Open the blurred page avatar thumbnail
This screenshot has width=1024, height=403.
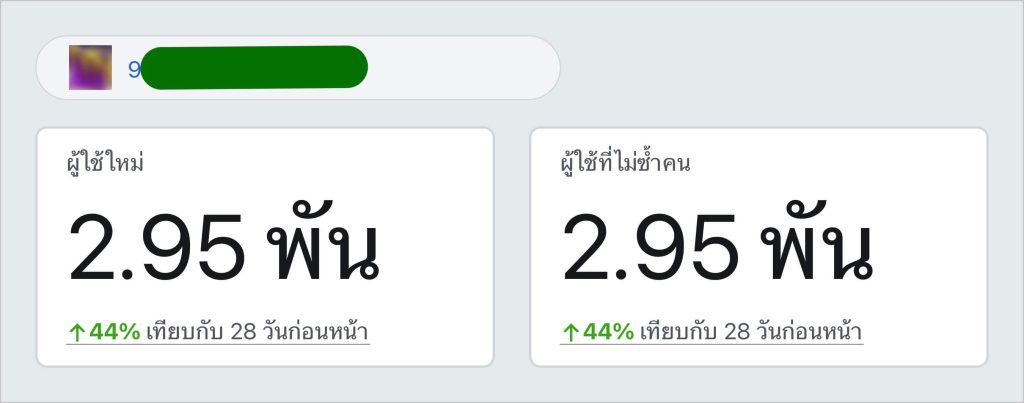click(x=90, y=67)
